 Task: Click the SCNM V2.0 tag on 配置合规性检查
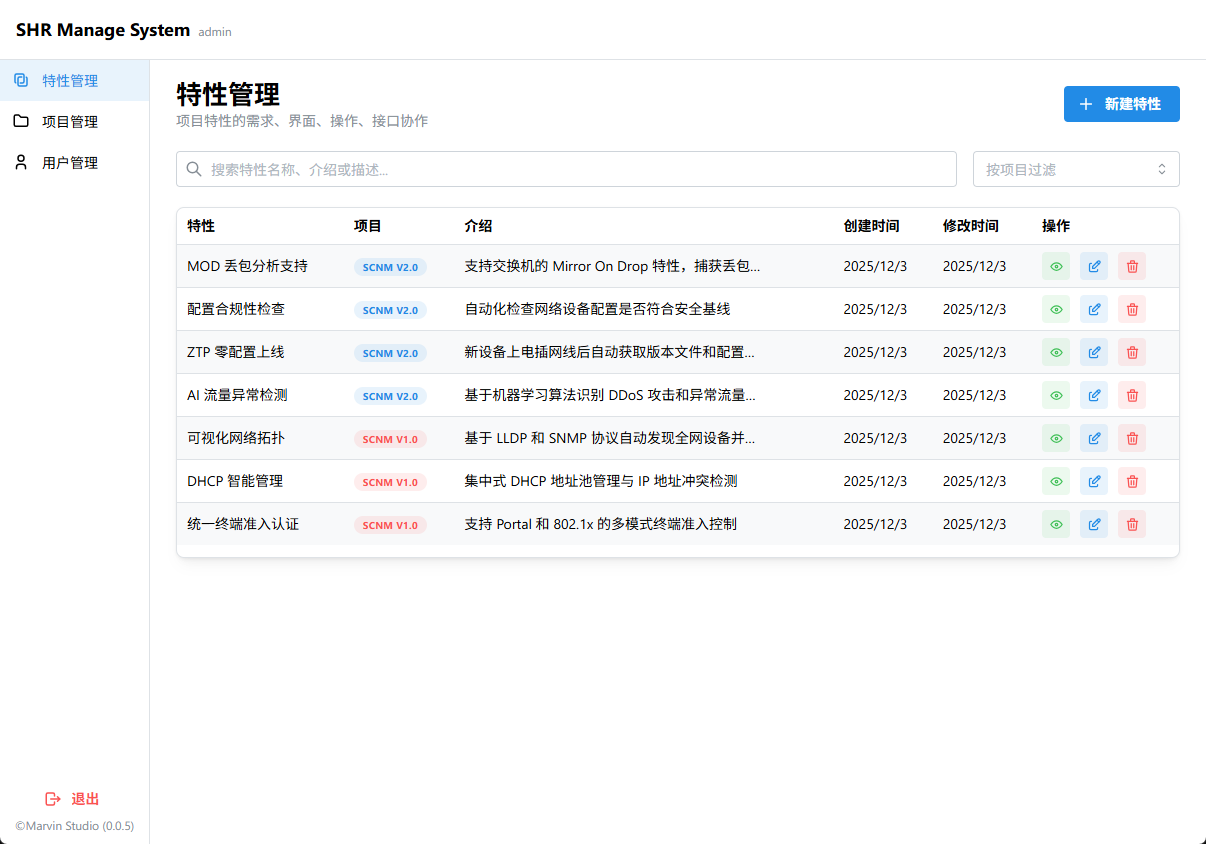click(390, 310)
